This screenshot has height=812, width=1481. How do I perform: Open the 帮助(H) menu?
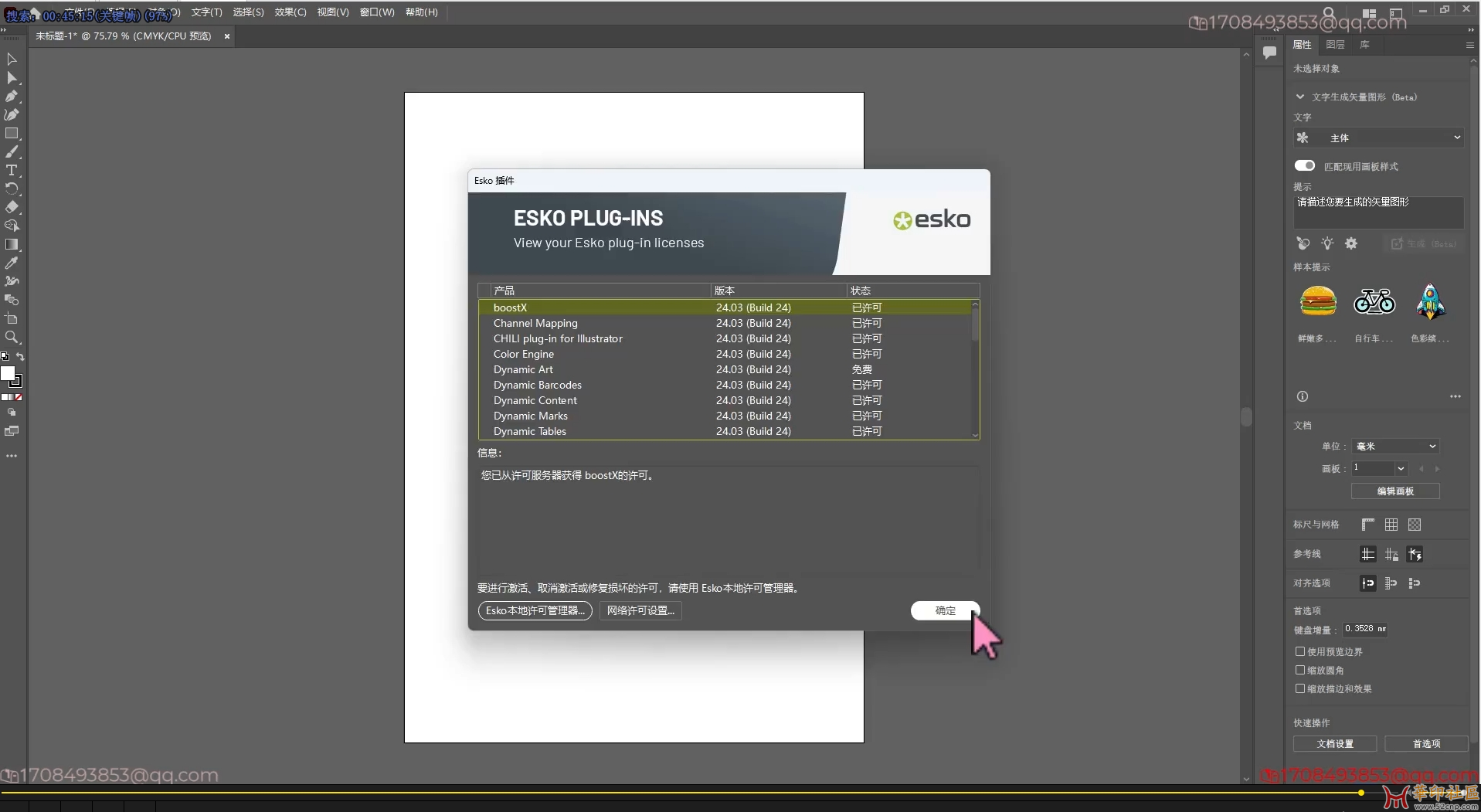point(421,12)
